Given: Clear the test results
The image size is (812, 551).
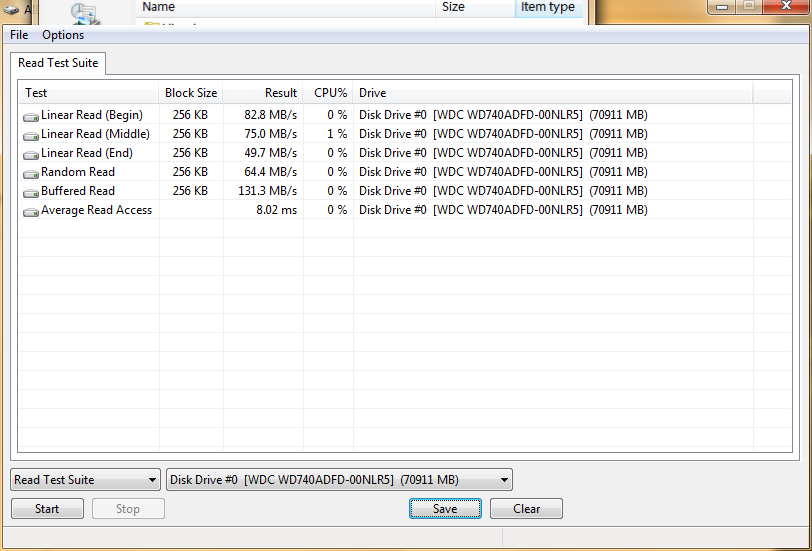Looking at the screenshot, I should point(526,509).
